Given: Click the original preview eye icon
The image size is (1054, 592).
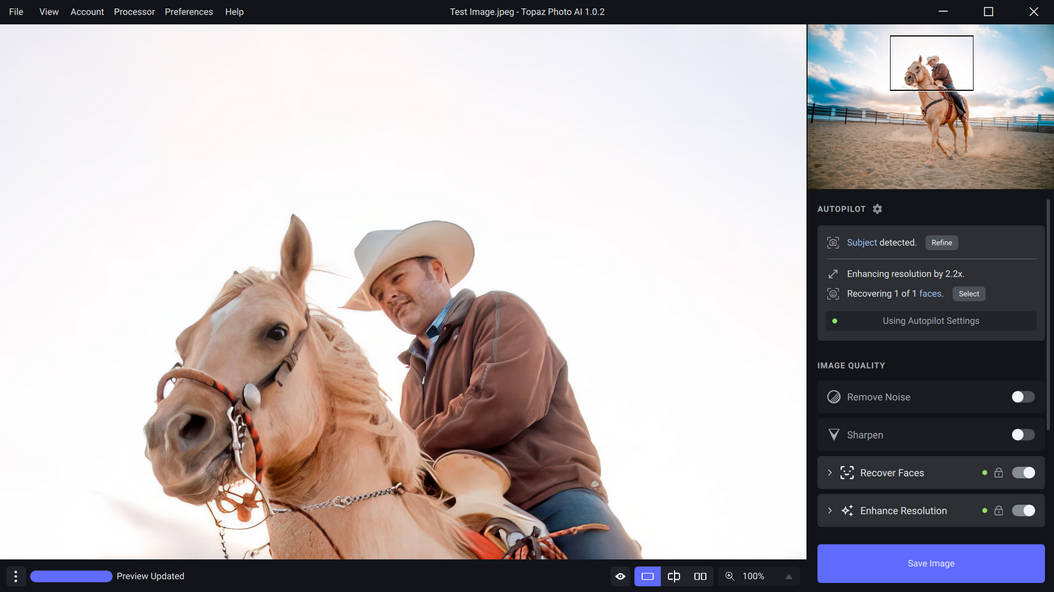Looking at the screenshot, I should point(620,576).
